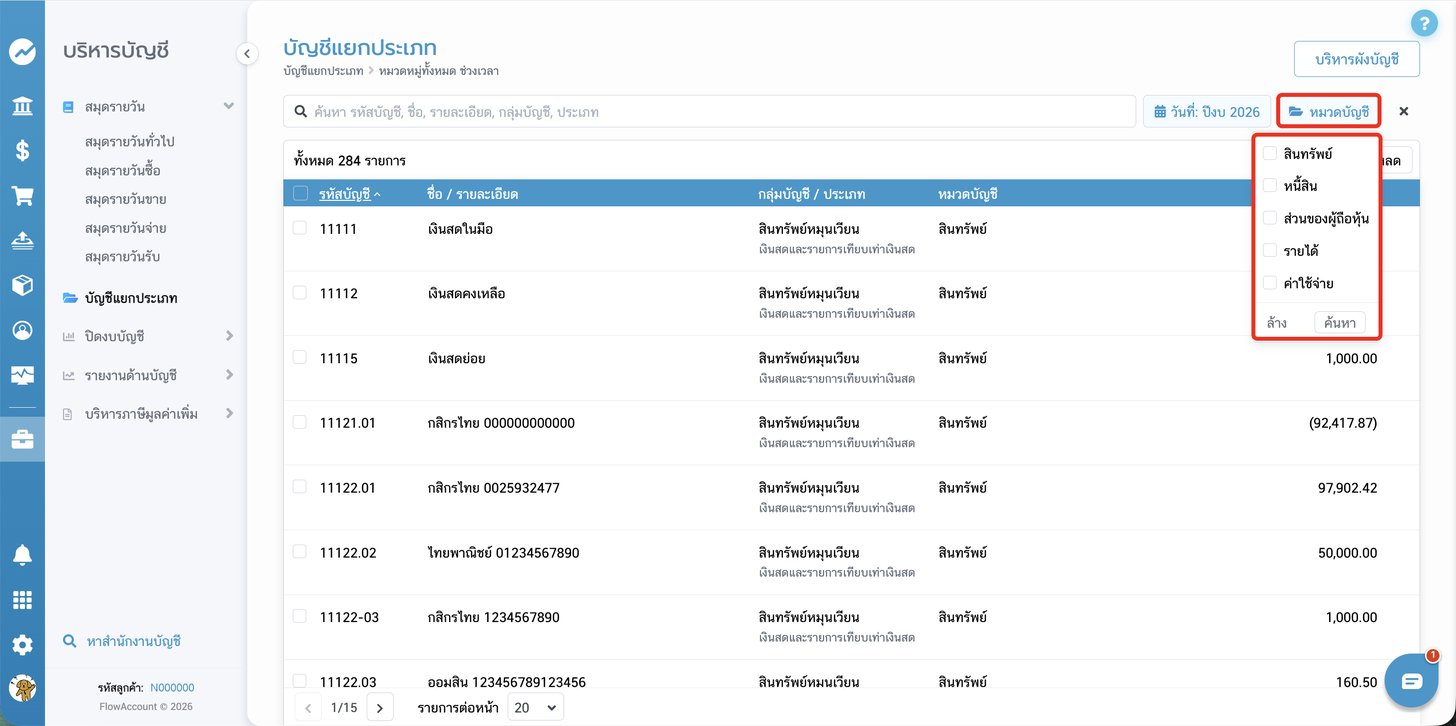Clear filters with the X icon
The width and height of the screenshot is (1456, 726).
point(1404,111)
